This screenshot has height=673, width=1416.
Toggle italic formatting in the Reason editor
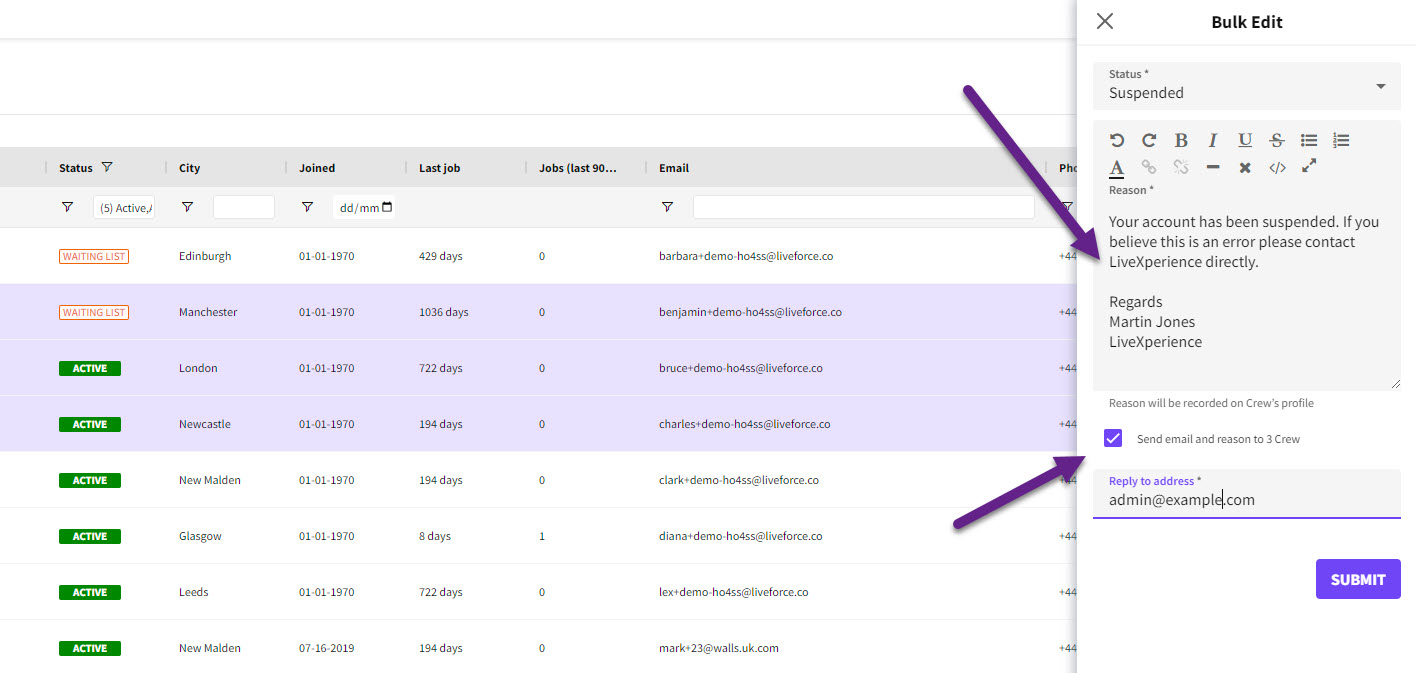(x=1213, y=141)
